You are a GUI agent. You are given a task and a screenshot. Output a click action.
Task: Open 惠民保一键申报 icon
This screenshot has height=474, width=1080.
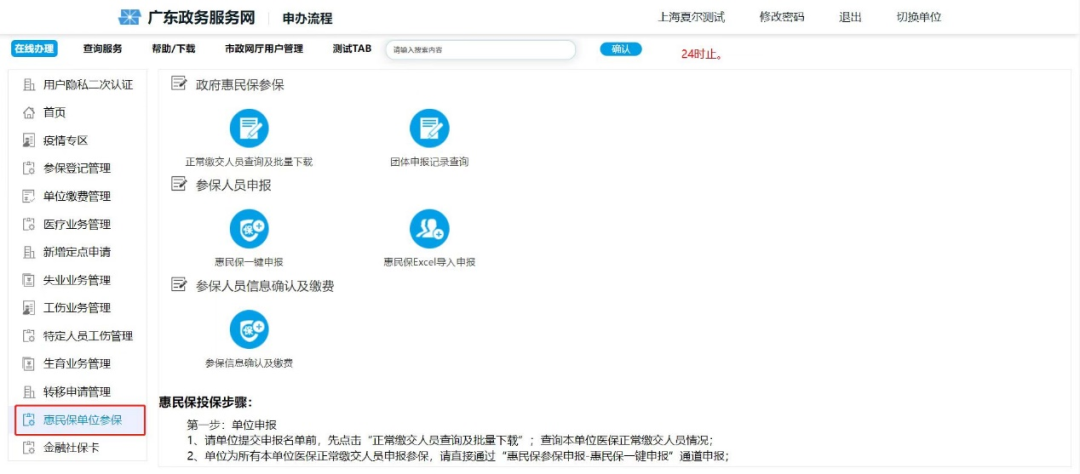pos(249,229)
